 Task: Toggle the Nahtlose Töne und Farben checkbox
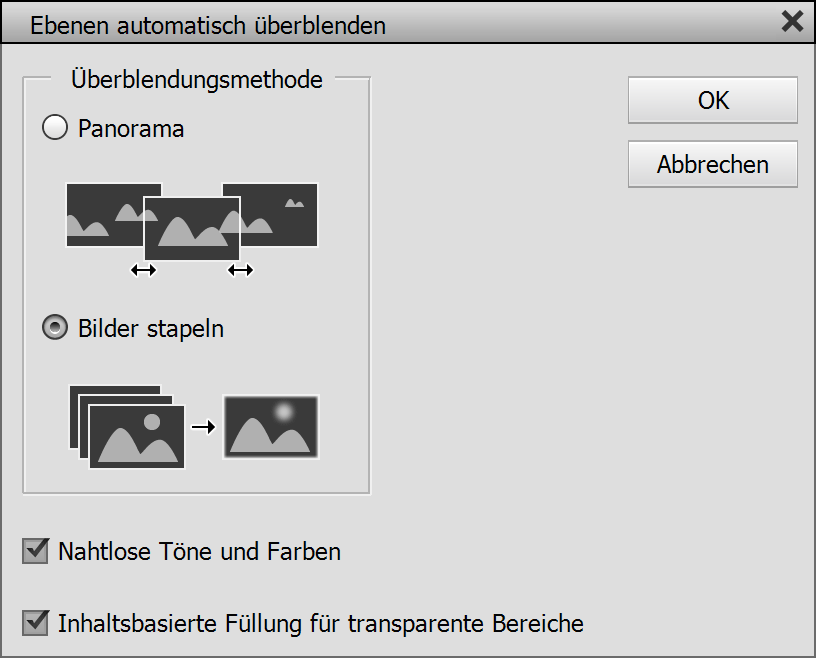click(36, 551)
